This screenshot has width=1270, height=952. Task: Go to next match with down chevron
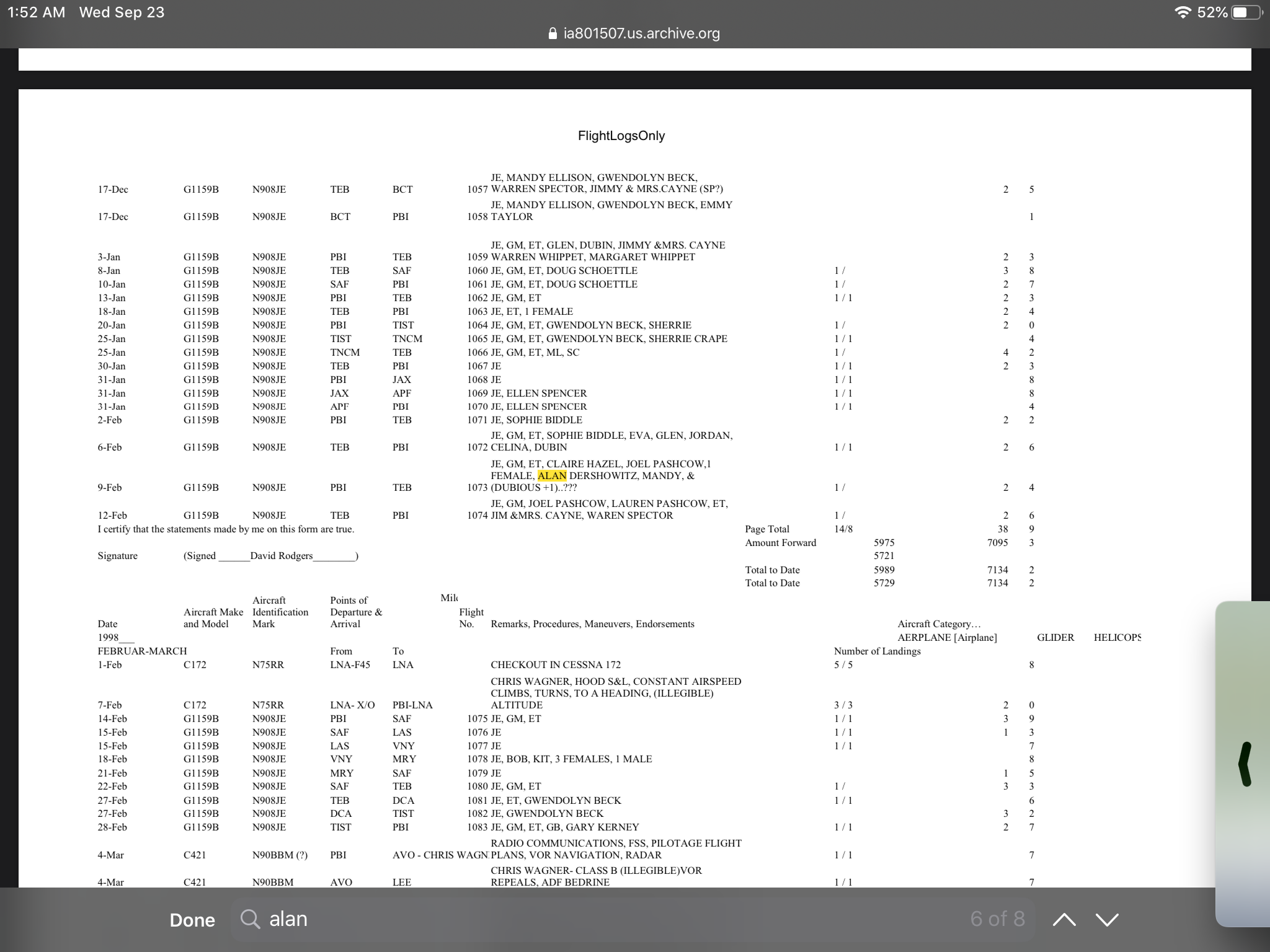point(1108,920)
